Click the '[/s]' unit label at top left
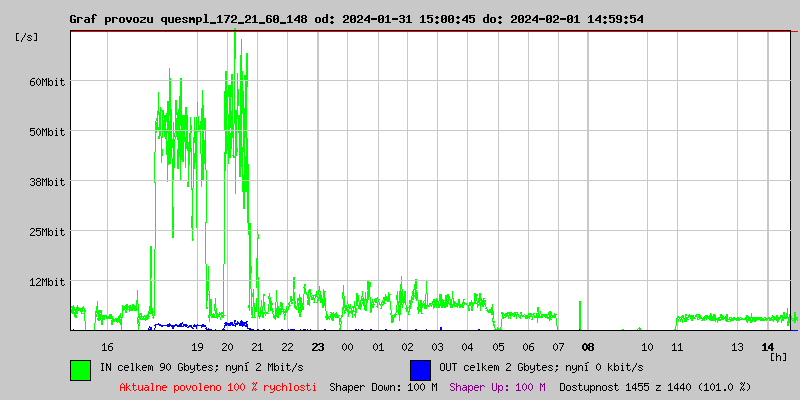This screenshot has width=800, height=400. point(28,37)
